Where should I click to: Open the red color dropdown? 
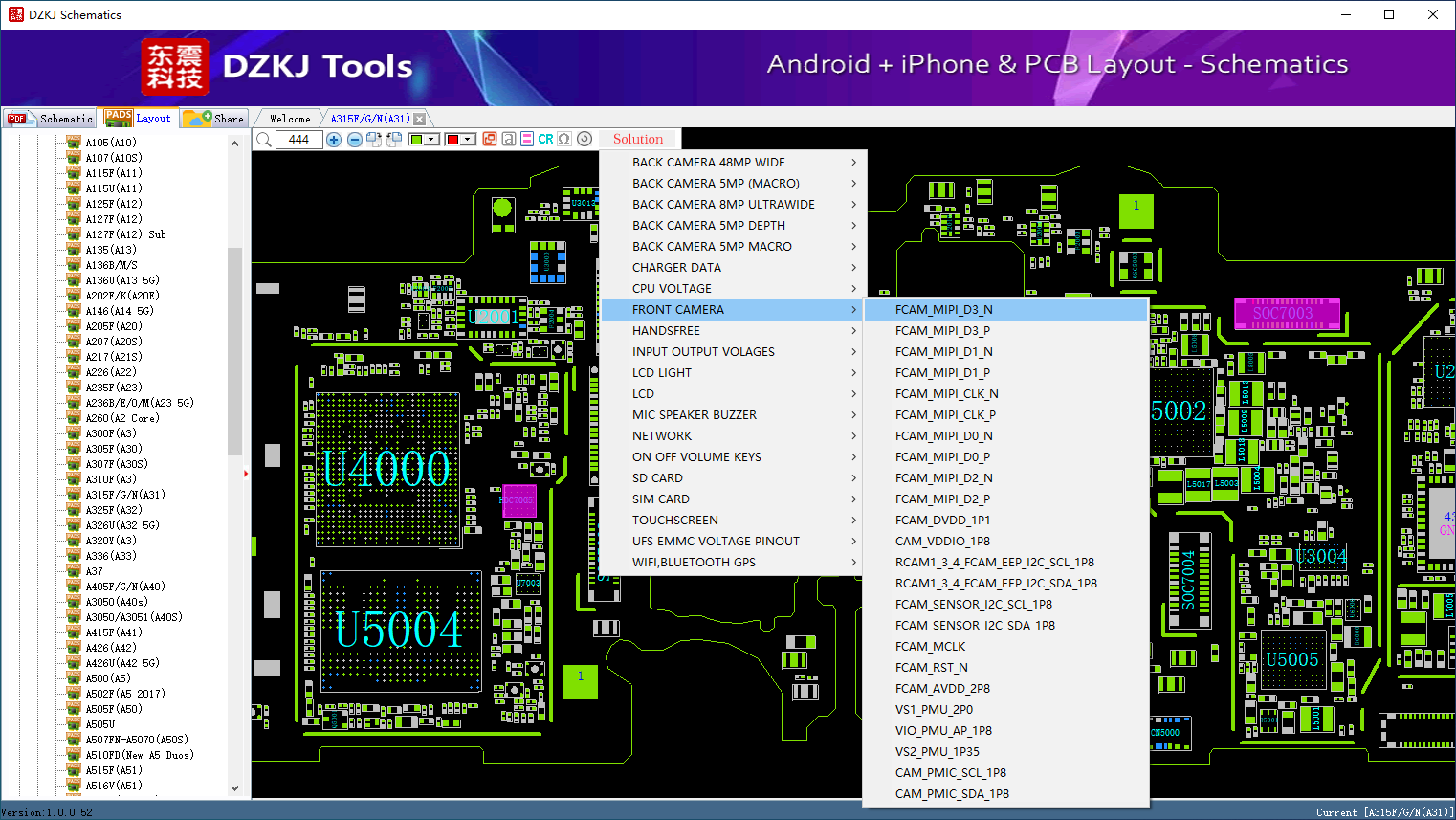coord(468,140)
